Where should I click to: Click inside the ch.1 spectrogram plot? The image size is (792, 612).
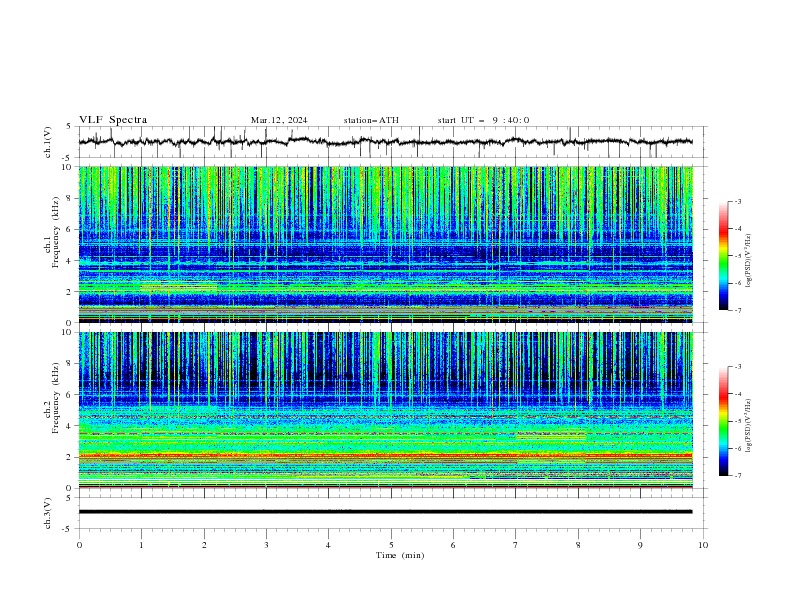pyautogui.click(x=385, y=244)
